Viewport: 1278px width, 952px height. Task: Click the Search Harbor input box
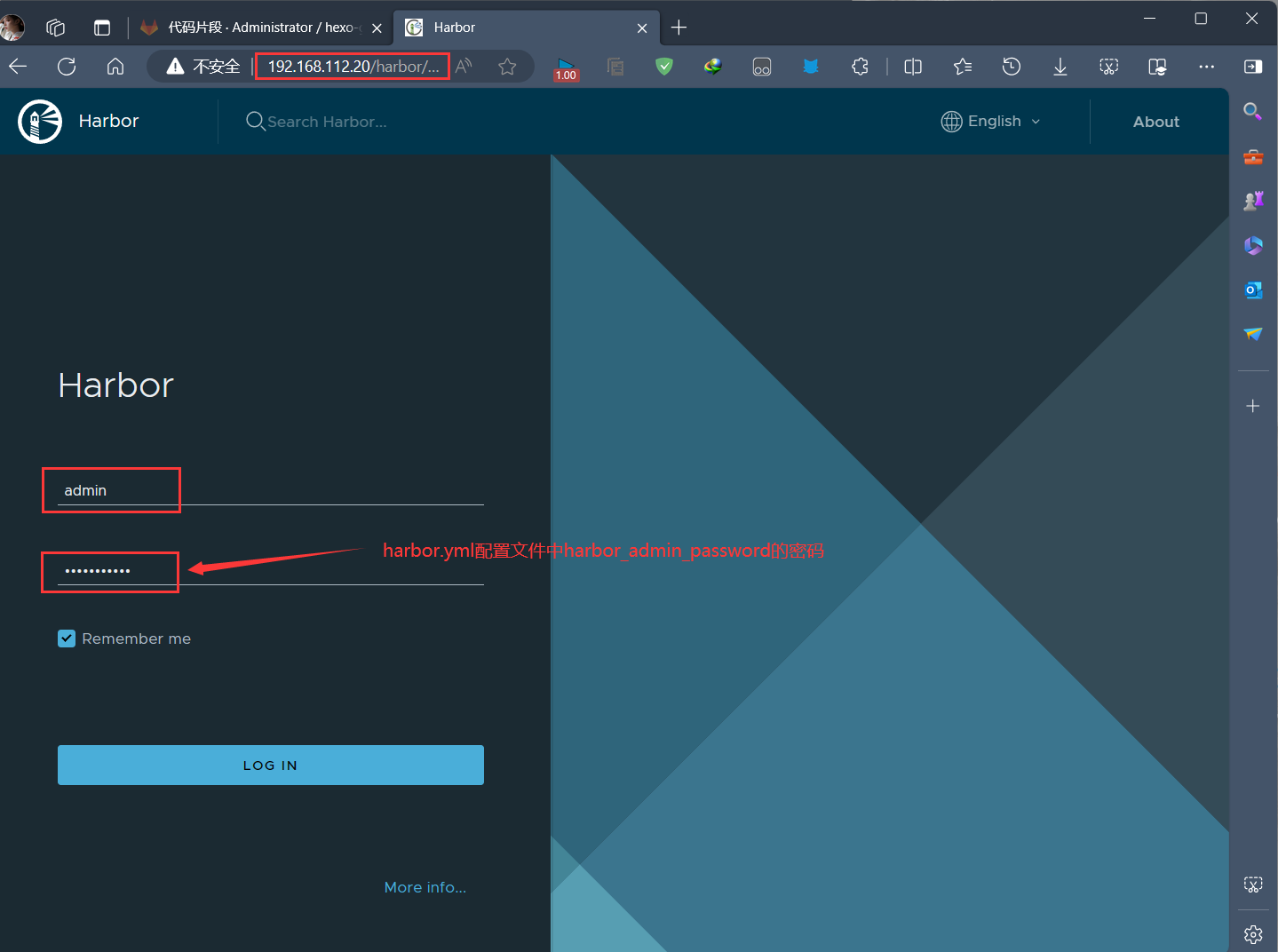click(x=327, y=122)
